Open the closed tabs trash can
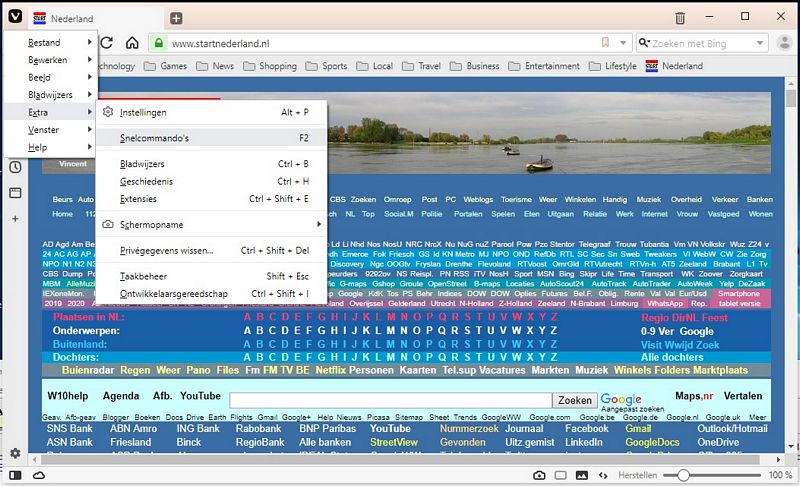The width and height of the screenshot is (800, 486). click(x=680, y=18)
